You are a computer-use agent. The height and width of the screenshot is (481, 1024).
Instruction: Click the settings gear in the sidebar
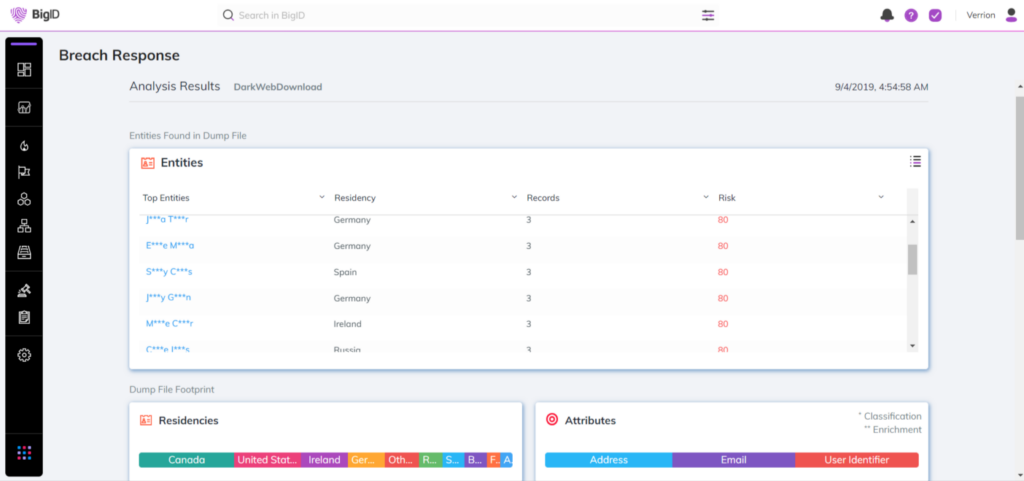click(x=24, y=355)
